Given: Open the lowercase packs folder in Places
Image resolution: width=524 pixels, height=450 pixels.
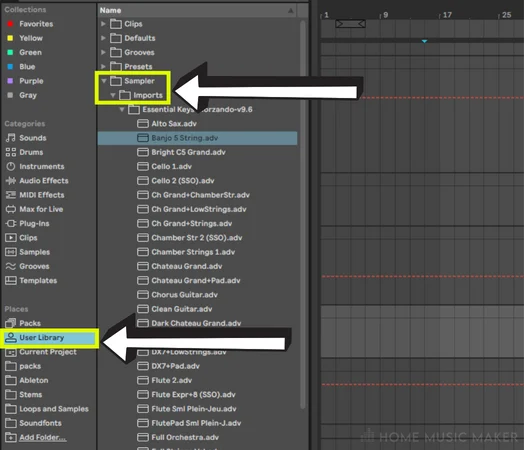Looking at the screenshot, I should point(23,366).
